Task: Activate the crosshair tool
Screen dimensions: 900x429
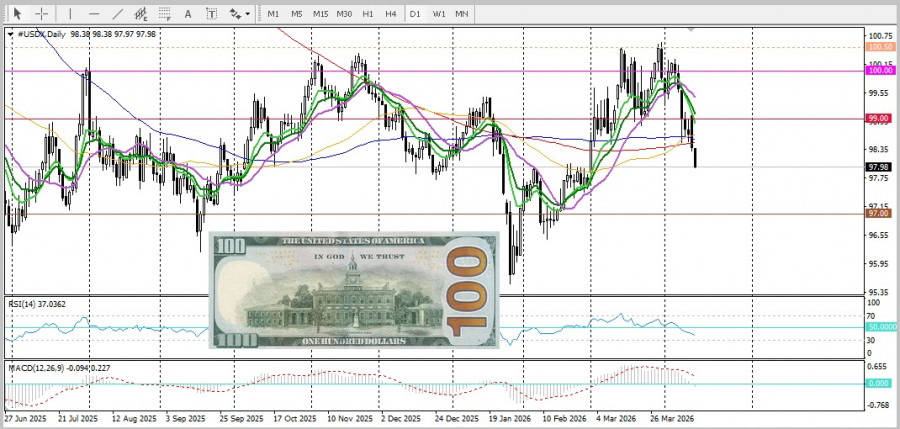Action: [41, 14]
